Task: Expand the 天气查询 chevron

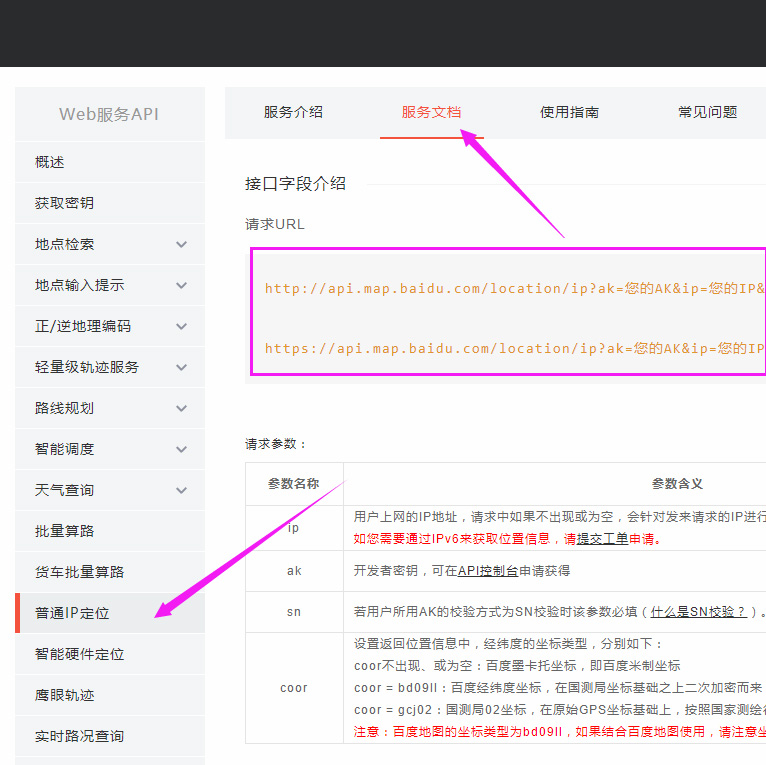Action: click(x=181, y=490)
